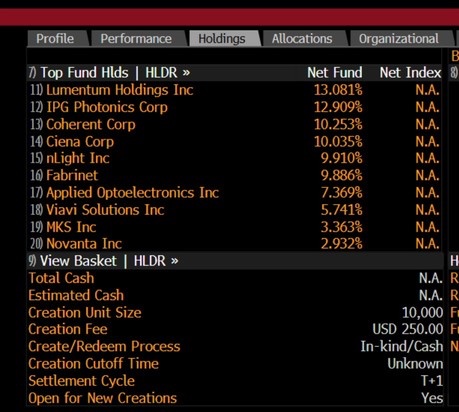Click the 13.081% net fund value
This screenshot has height=412, width=459.
click(x=338, y=90)
